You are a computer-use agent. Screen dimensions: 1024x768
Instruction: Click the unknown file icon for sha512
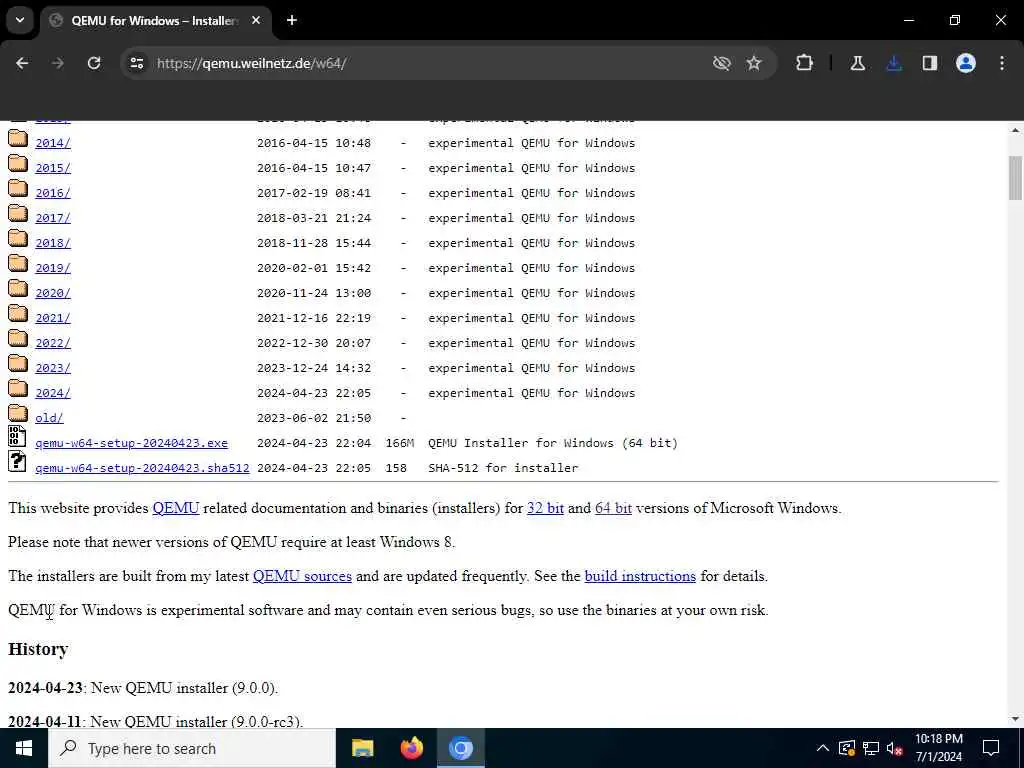click(x=17, y=461)
